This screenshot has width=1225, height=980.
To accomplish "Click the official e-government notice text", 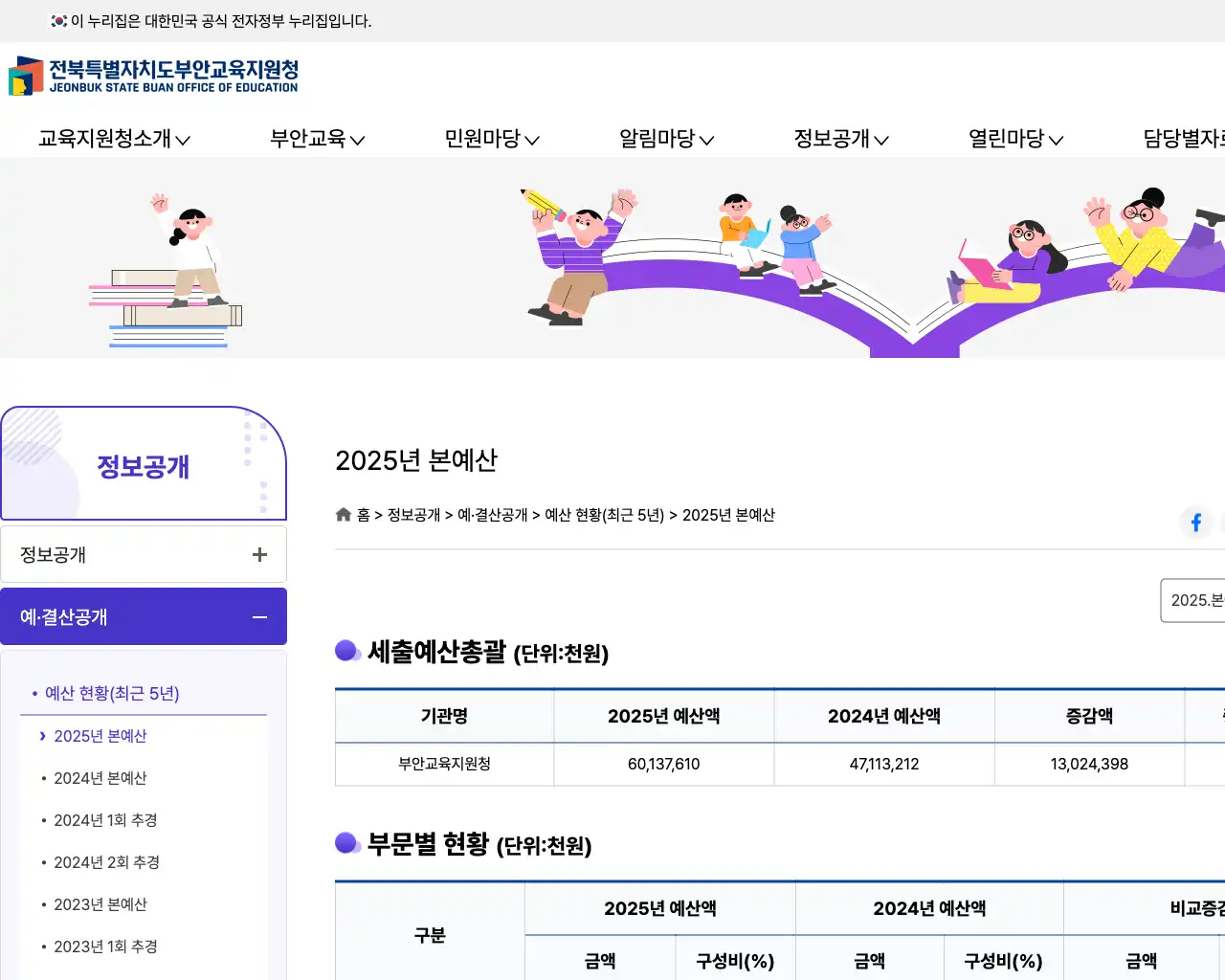I will [221, 21].
